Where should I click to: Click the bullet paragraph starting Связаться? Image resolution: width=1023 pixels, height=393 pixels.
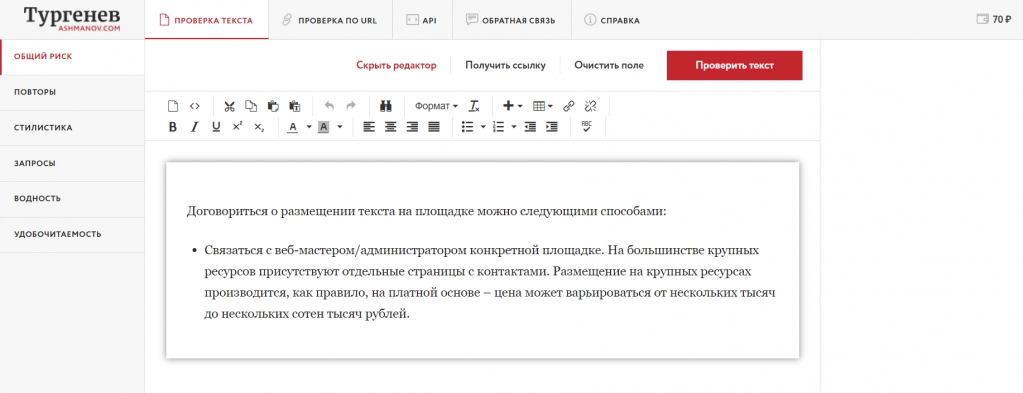[x=489, y=281]
